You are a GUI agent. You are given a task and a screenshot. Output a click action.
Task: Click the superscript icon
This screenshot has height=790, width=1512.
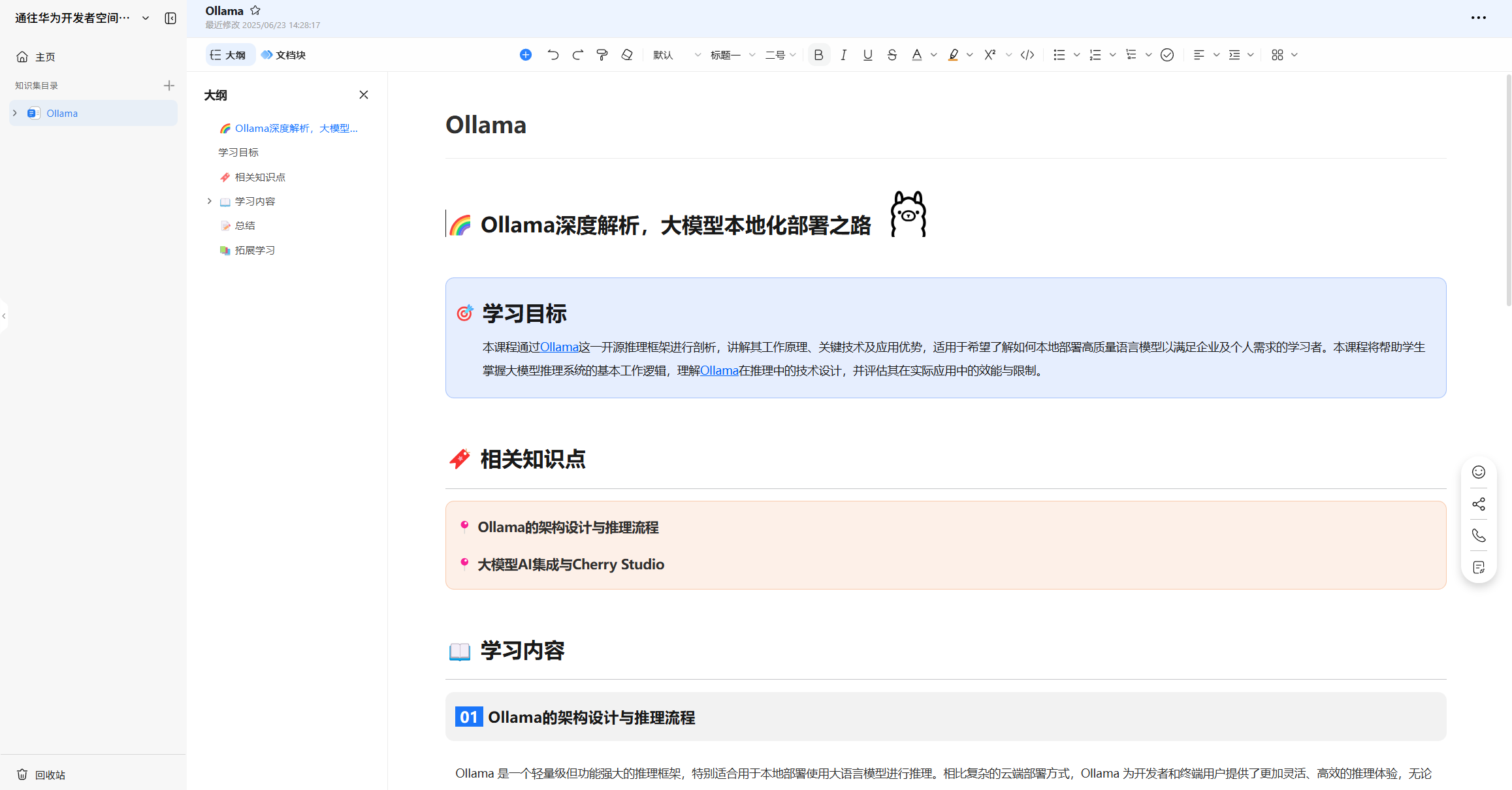tap(990, 55)
